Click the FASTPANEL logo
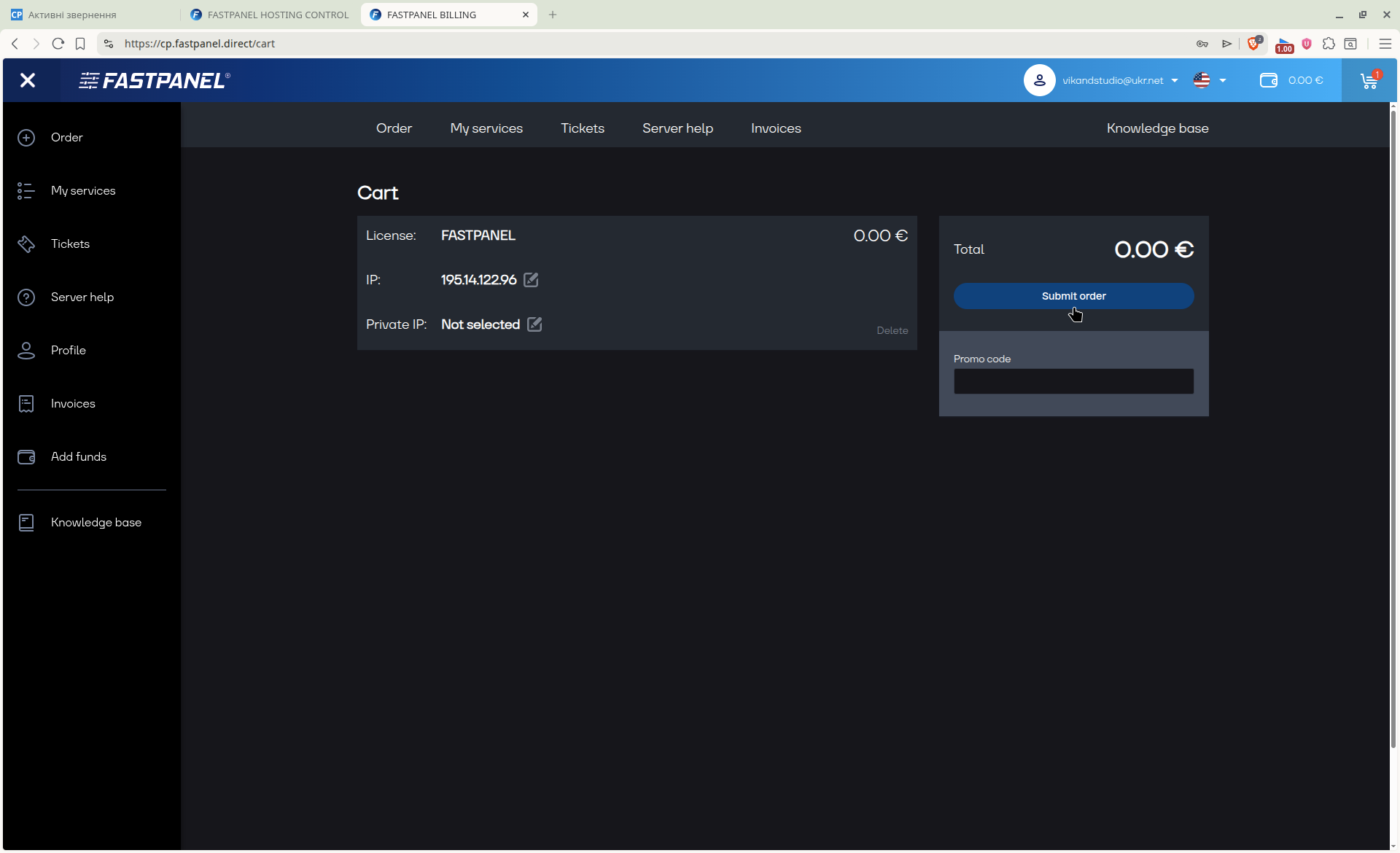Viewport: 1400px width, 853px height. 155,80
